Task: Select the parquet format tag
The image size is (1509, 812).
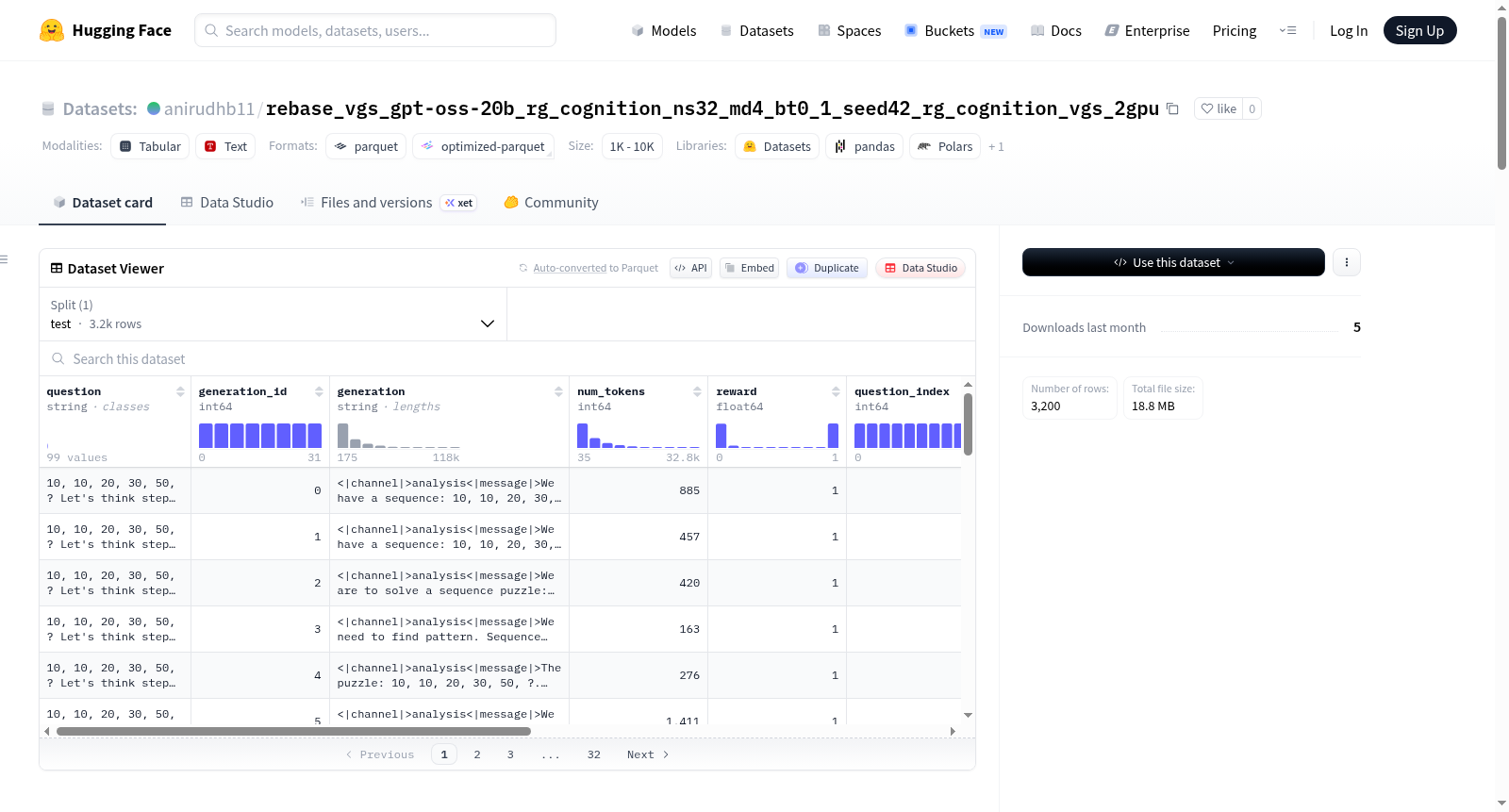Action: click(366, 146)
